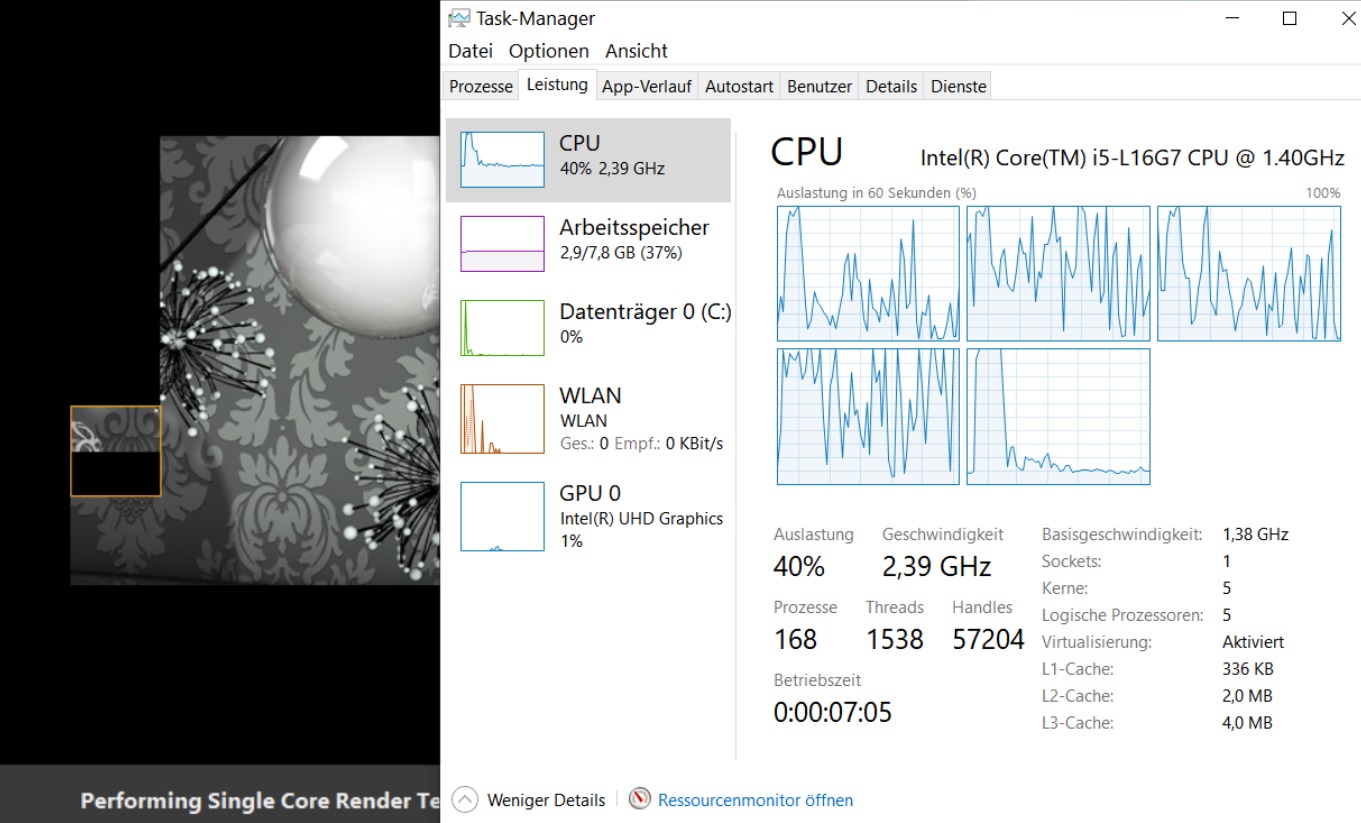Click the first logical processor usage graph
The height and width of the screenshot is (823, 1361).
coord(867,272)
